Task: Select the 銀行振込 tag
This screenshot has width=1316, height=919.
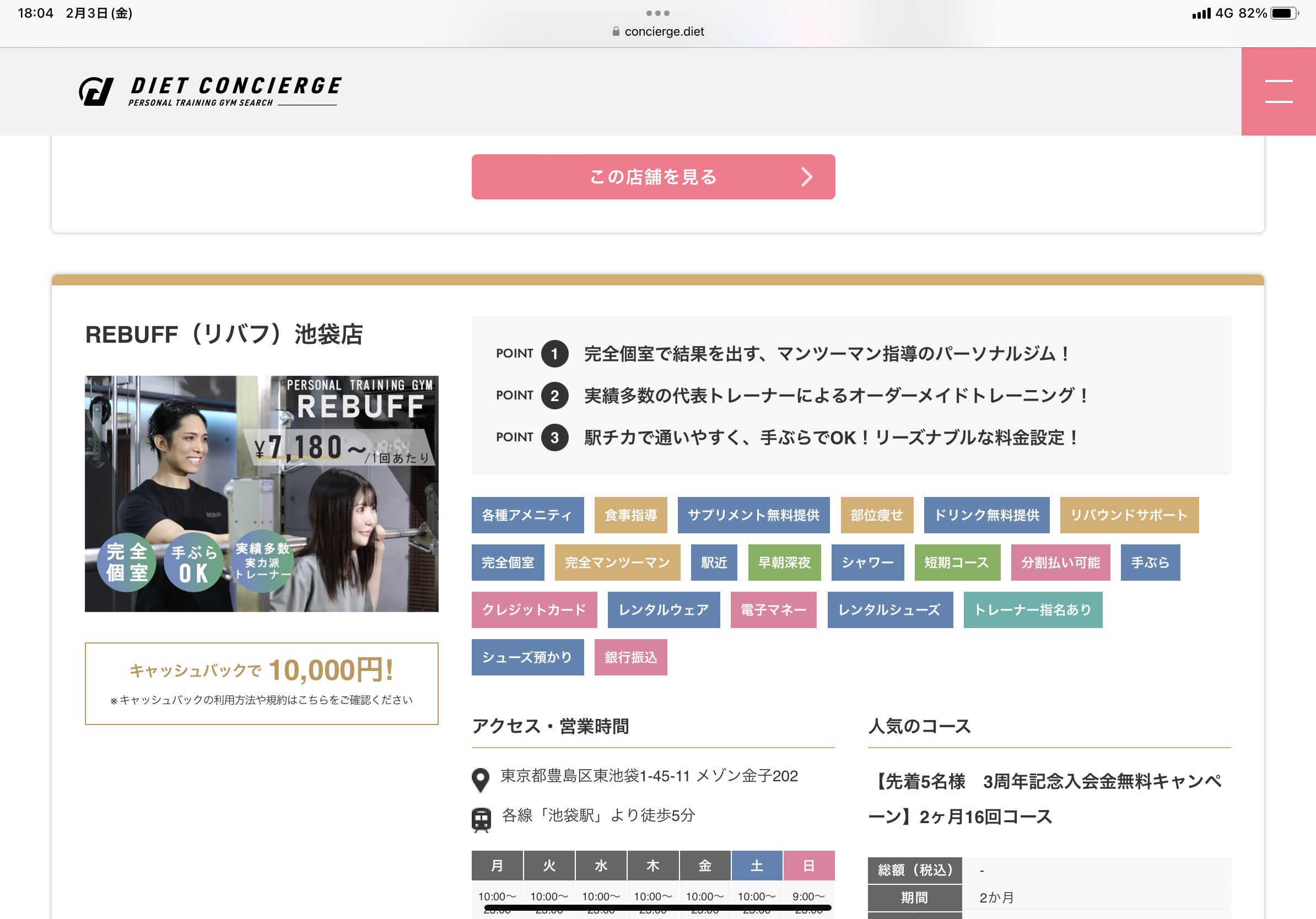Action: coord(630,657)
